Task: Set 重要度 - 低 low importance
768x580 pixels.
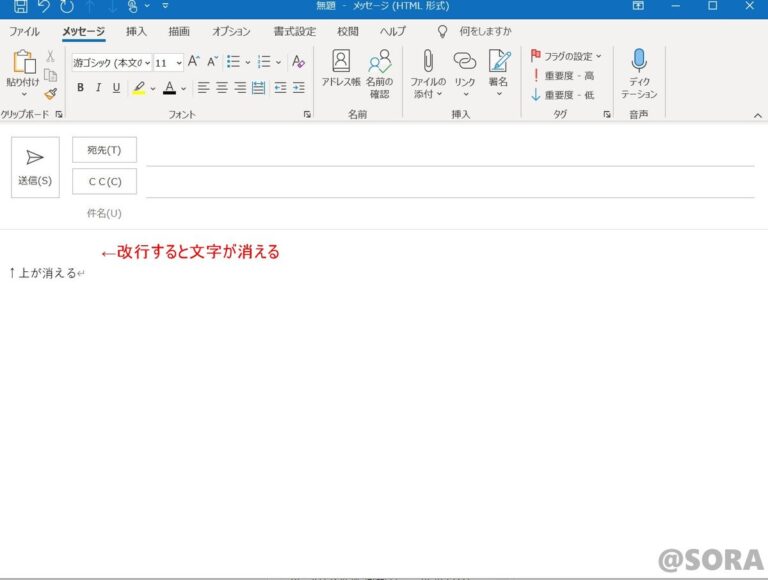Action: pyautogui.click(x=563, y=95)
